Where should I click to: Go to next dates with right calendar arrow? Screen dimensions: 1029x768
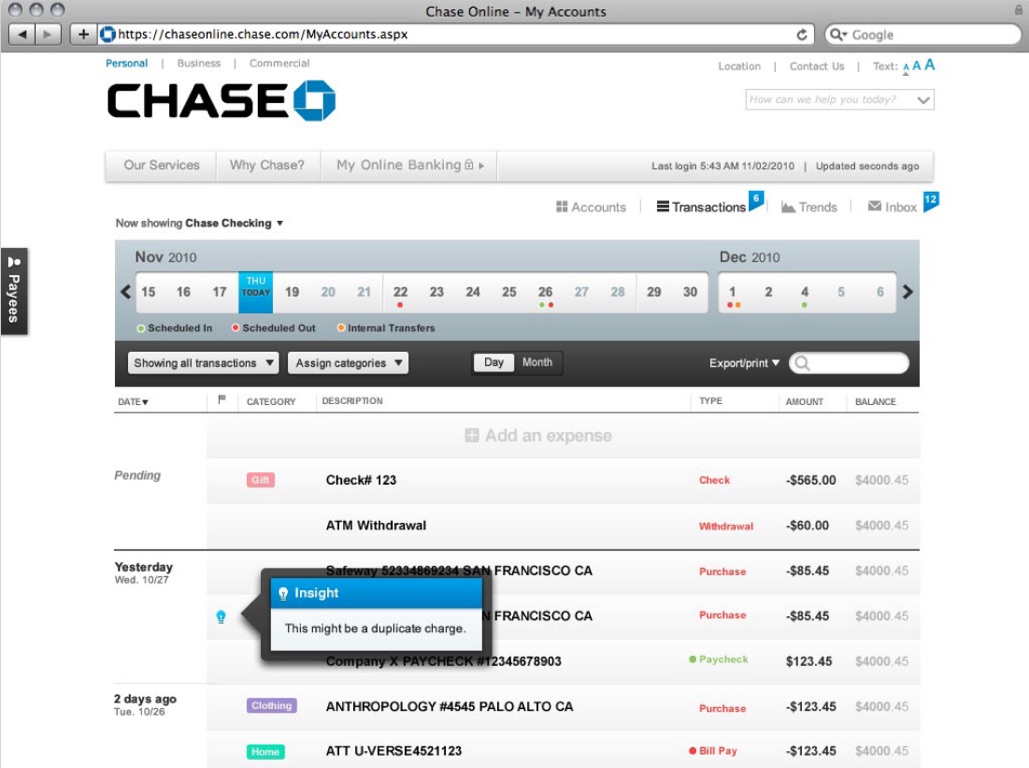(x=908, y=292)
